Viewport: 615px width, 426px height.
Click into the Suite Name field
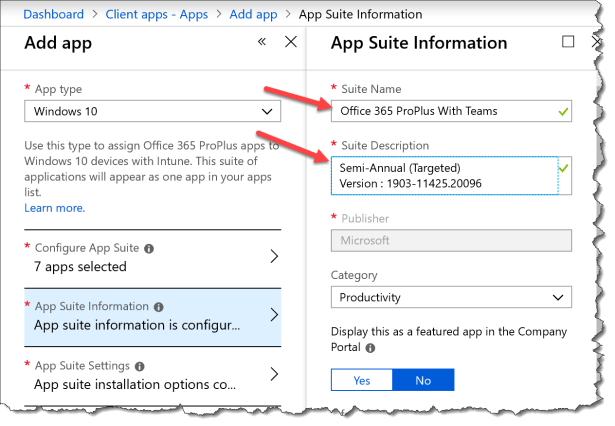[451, 111]
